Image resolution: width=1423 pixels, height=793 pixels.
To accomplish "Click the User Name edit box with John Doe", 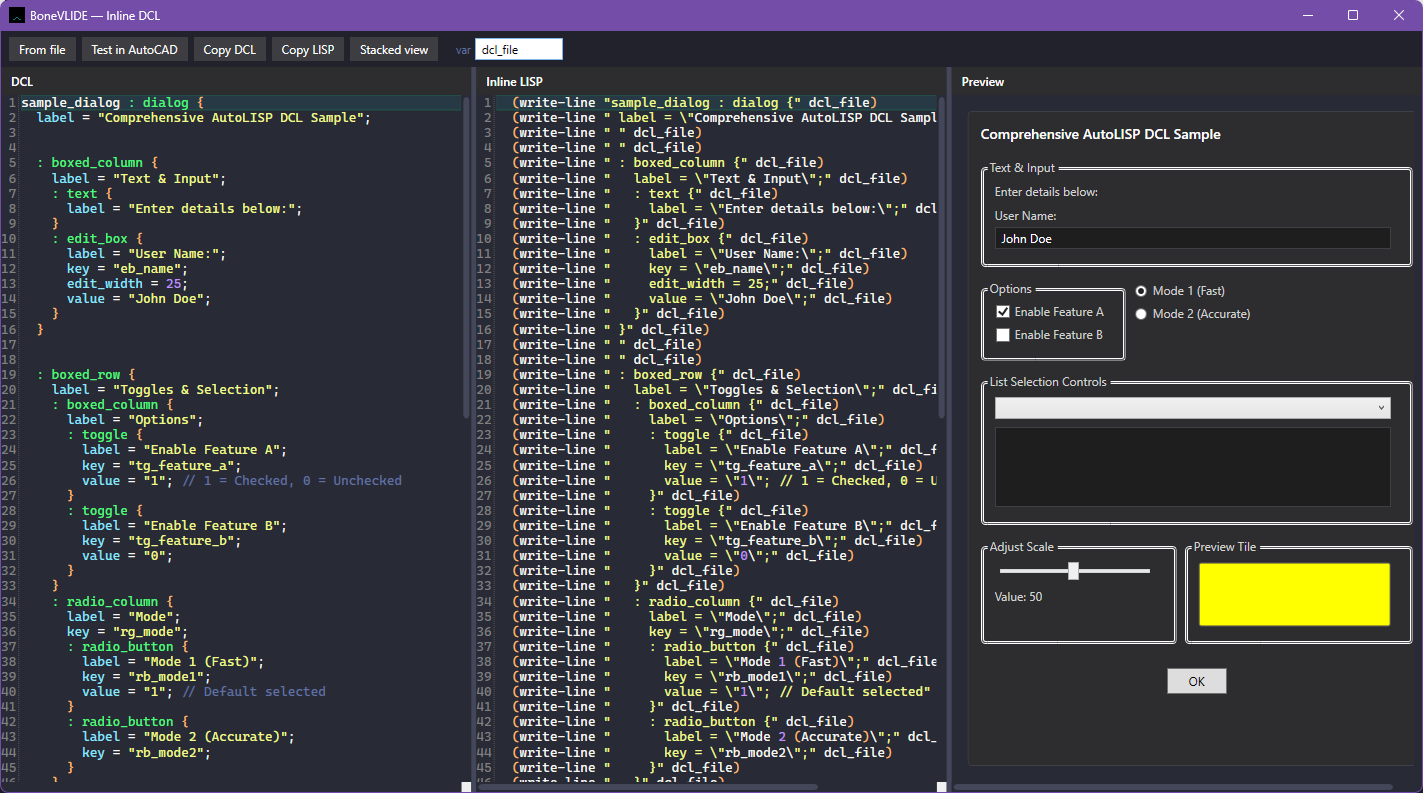I will pyautogui.click(x=1192, y=238).
